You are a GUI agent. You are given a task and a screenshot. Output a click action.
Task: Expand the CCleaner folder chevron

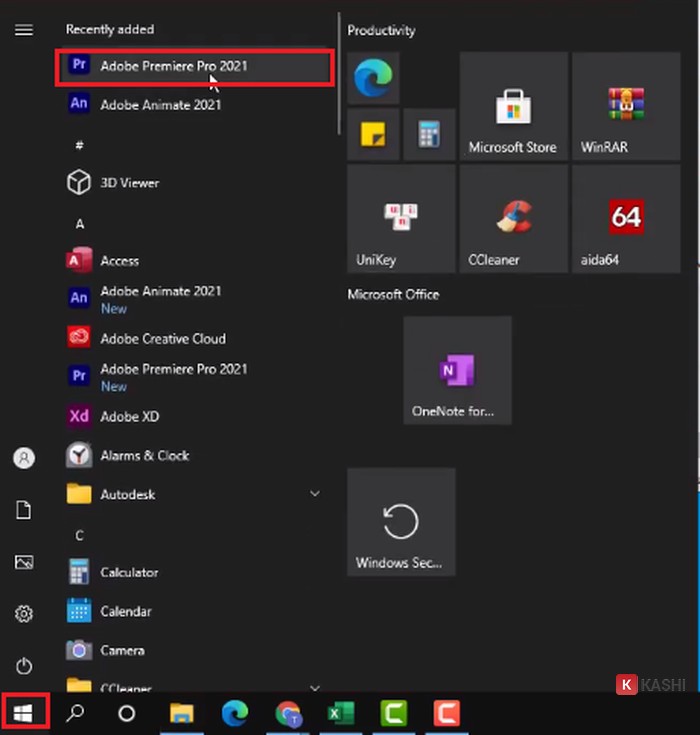point(315,688)
